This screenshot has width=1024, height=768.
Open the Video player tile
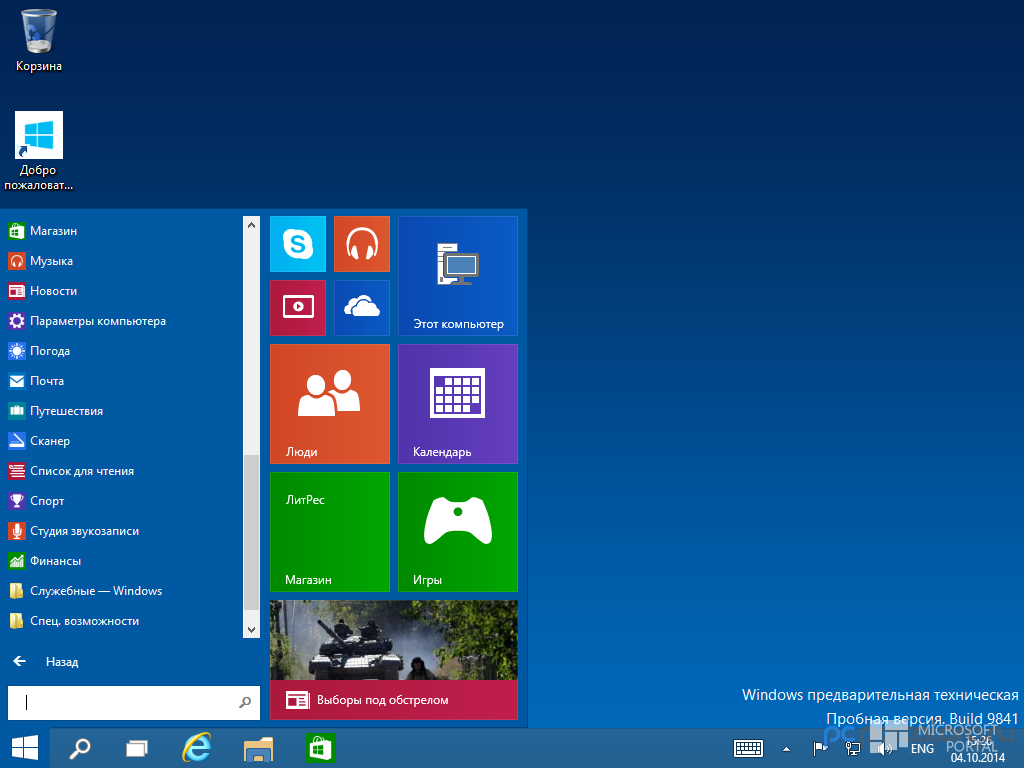point(298,308)
